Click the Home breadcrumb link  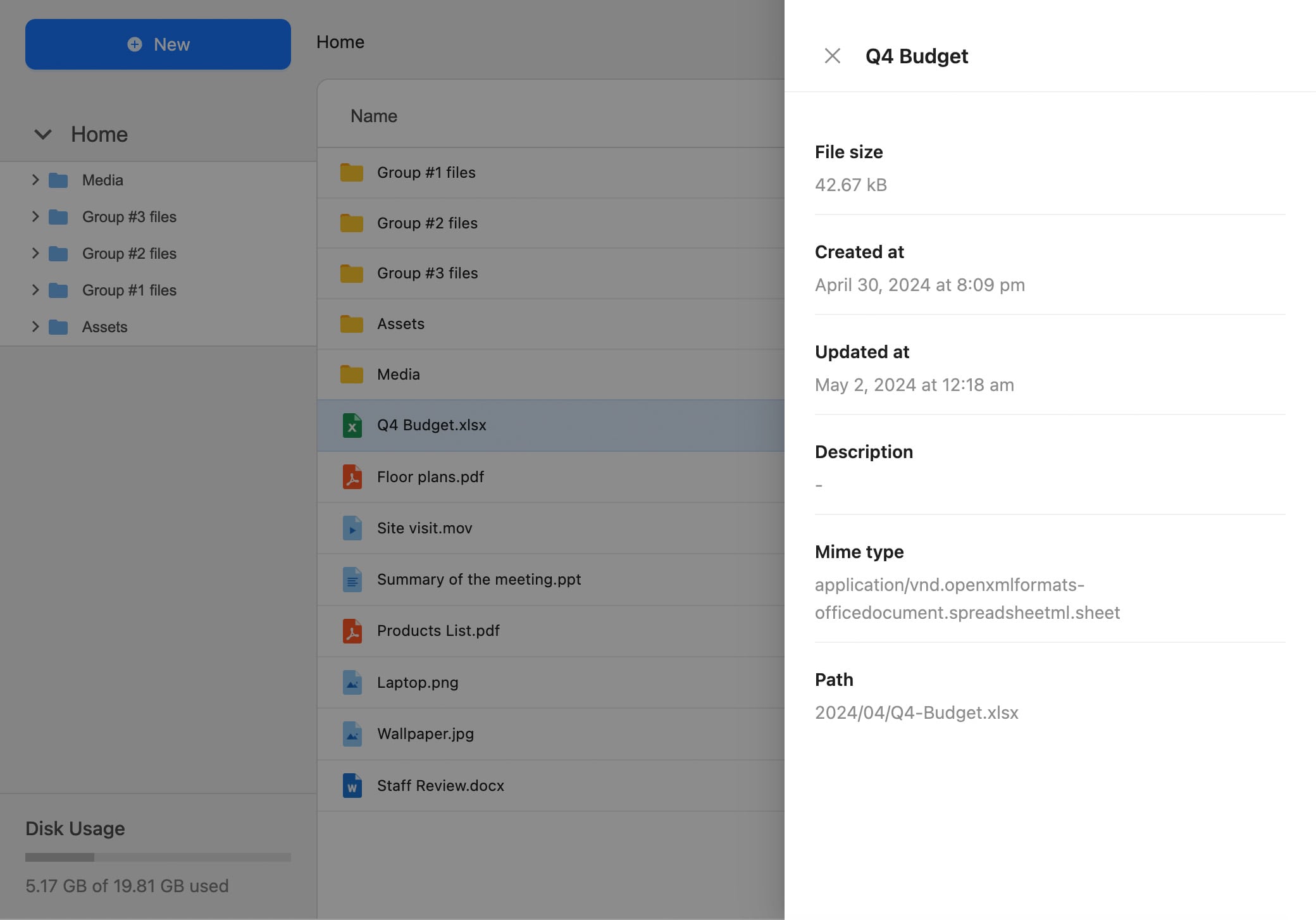coord(340,42)
